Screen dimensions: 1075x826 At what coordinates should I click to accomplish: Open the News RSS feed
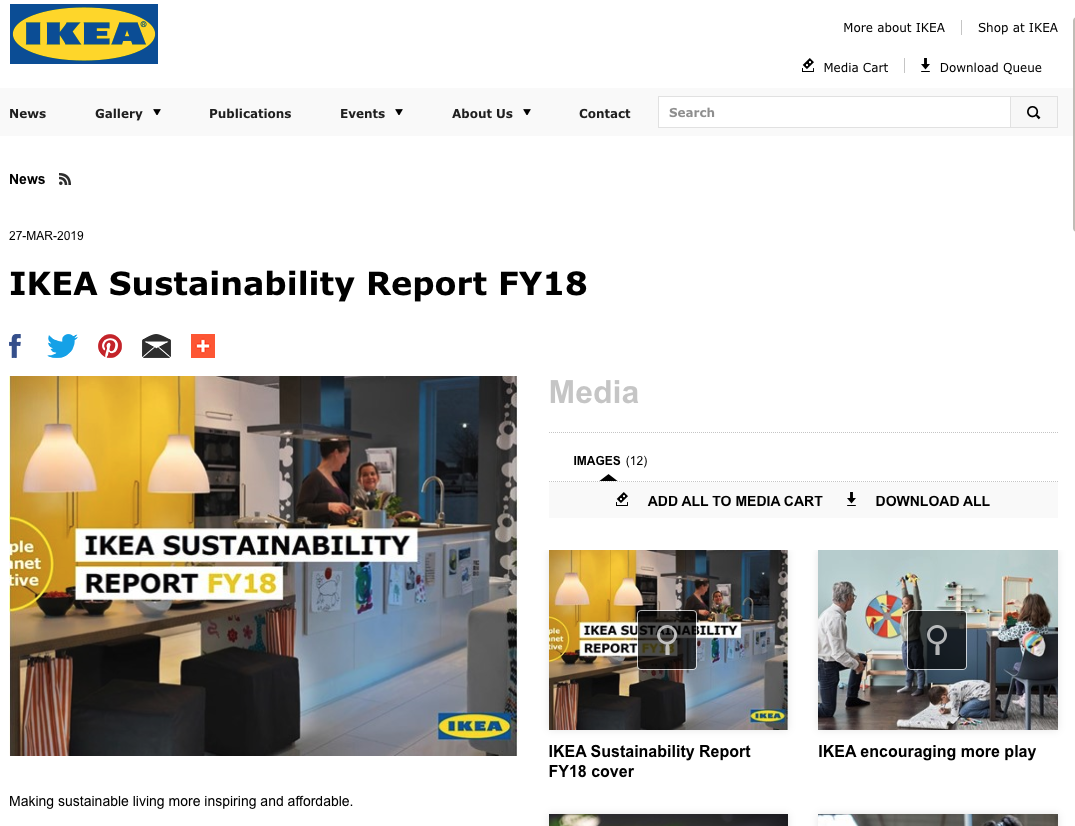click(64, 178)
